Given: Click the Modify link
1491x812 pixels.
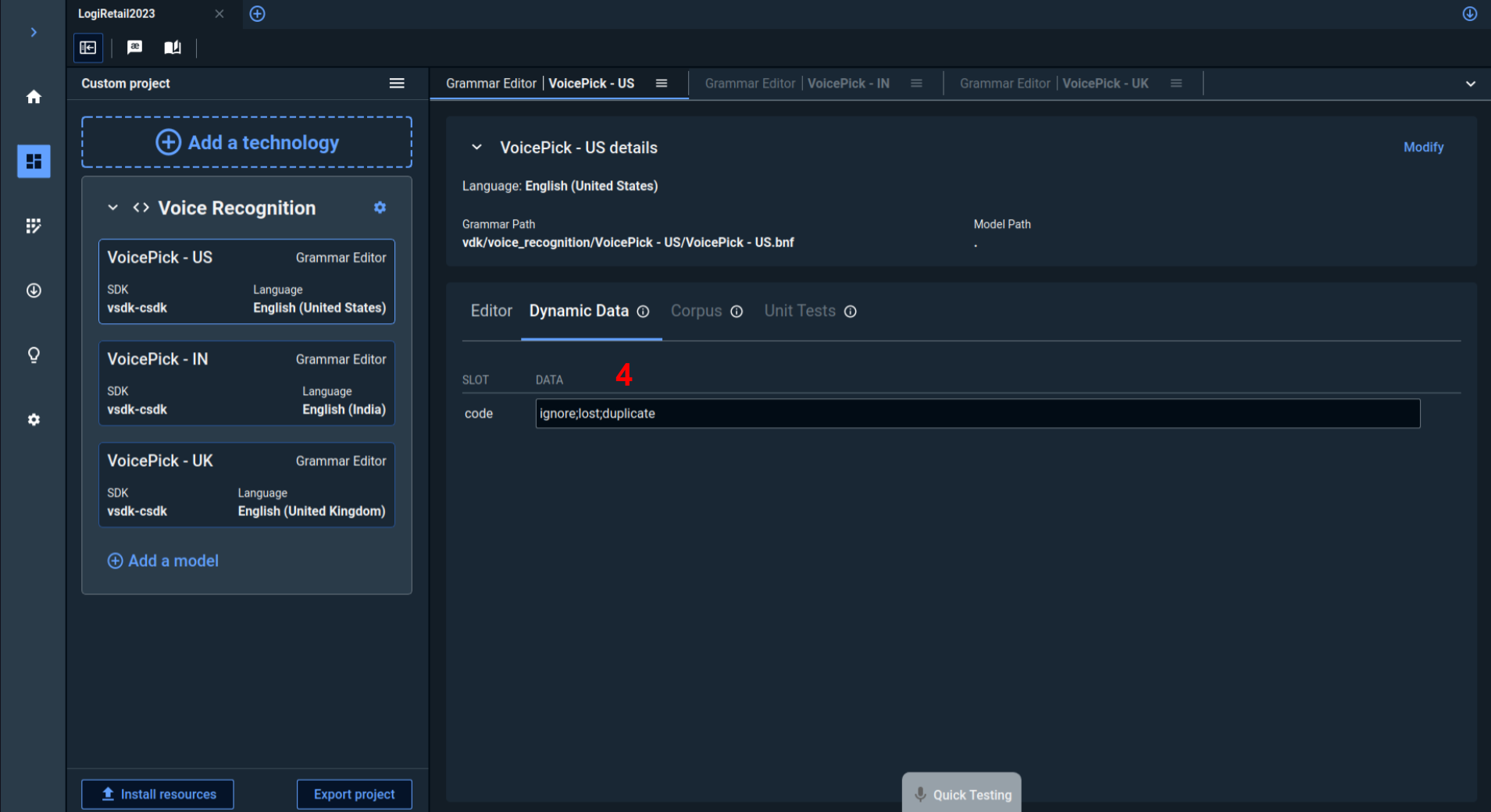Looking at the screenshot, I should point(1423,148).
